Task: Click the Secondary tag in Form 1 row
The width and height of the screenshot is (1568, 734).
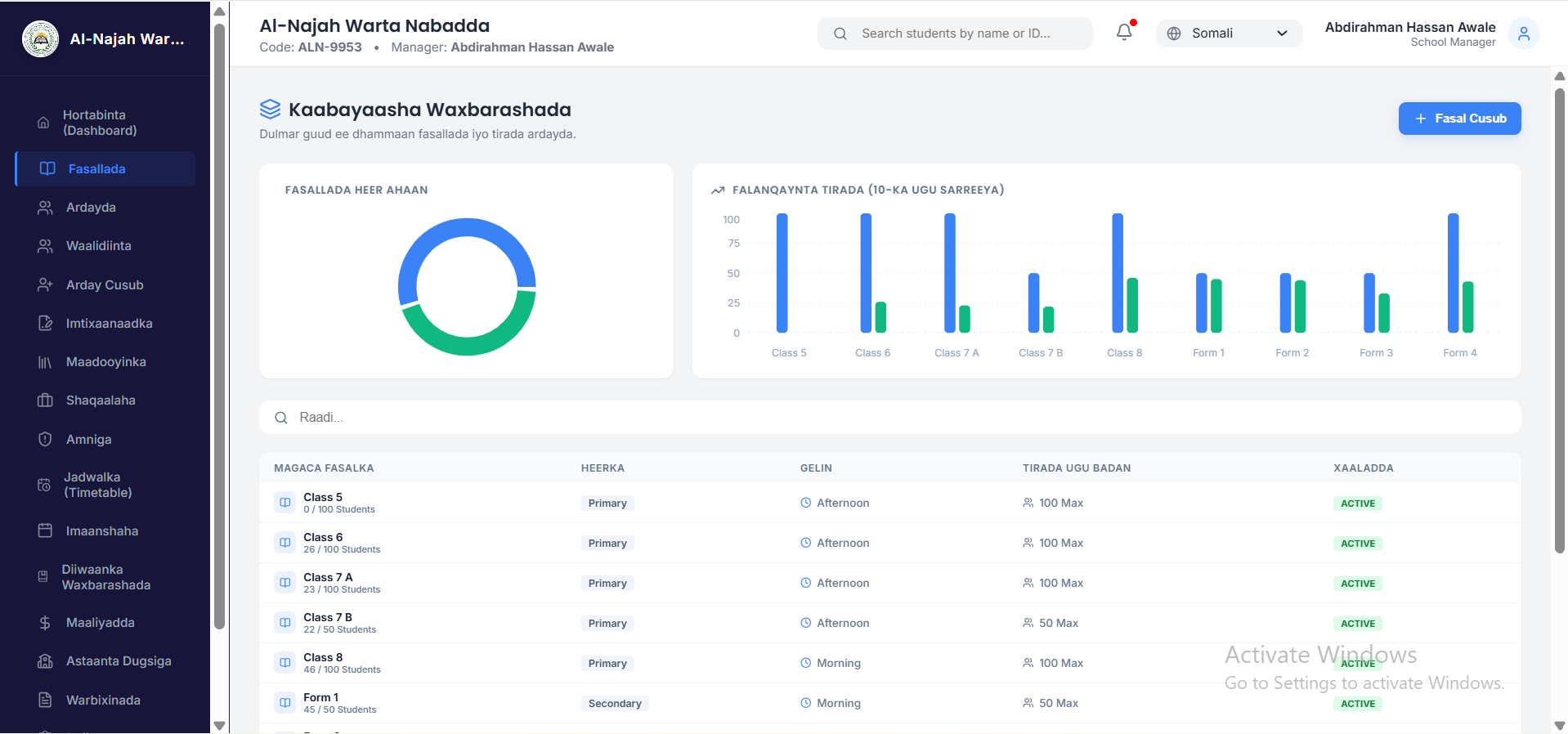Action: click(x=615, y=704)
